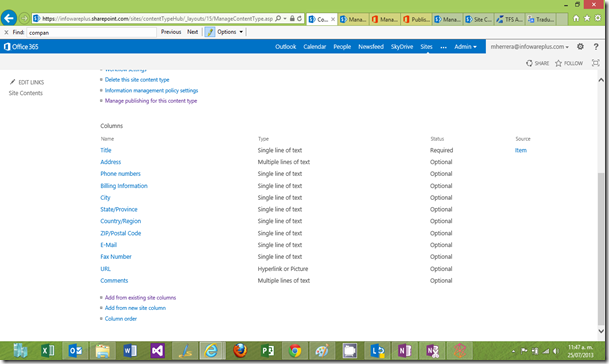Close the Find bar with the X
Viewport: 609px width, 364px height.
click(6, 32)
